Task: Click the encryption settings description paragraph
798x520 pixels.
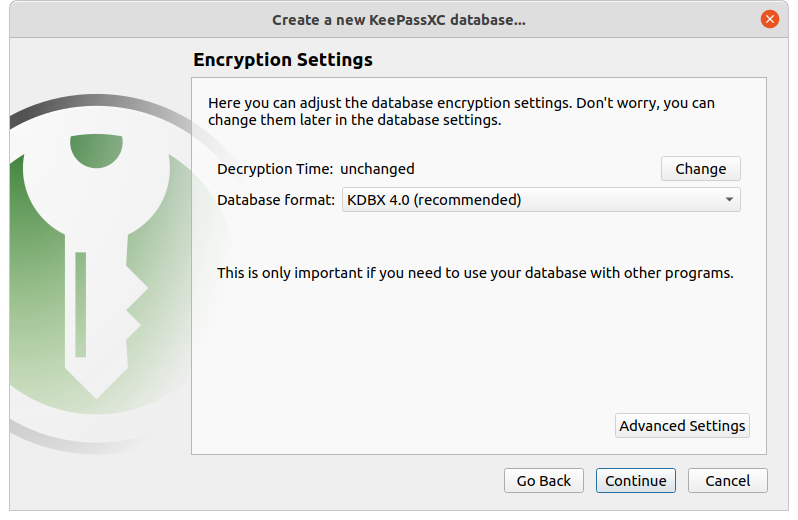Action: [x=461, y=111]
